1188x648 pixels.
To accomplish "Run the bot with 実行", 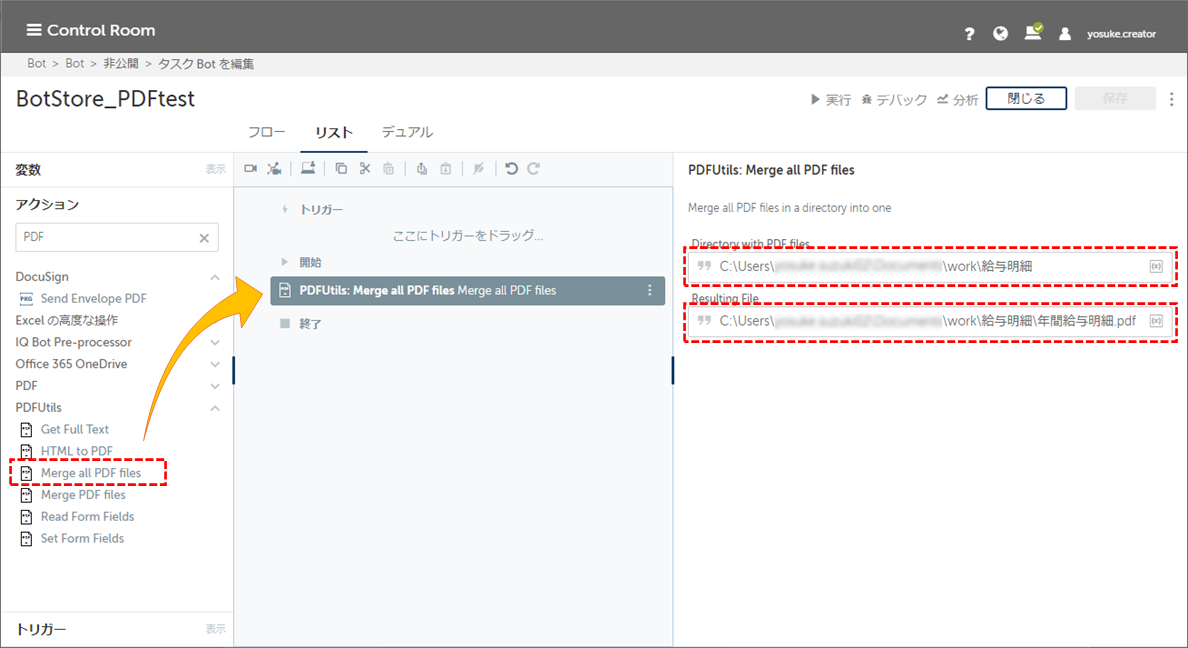I will pos(831,99).
